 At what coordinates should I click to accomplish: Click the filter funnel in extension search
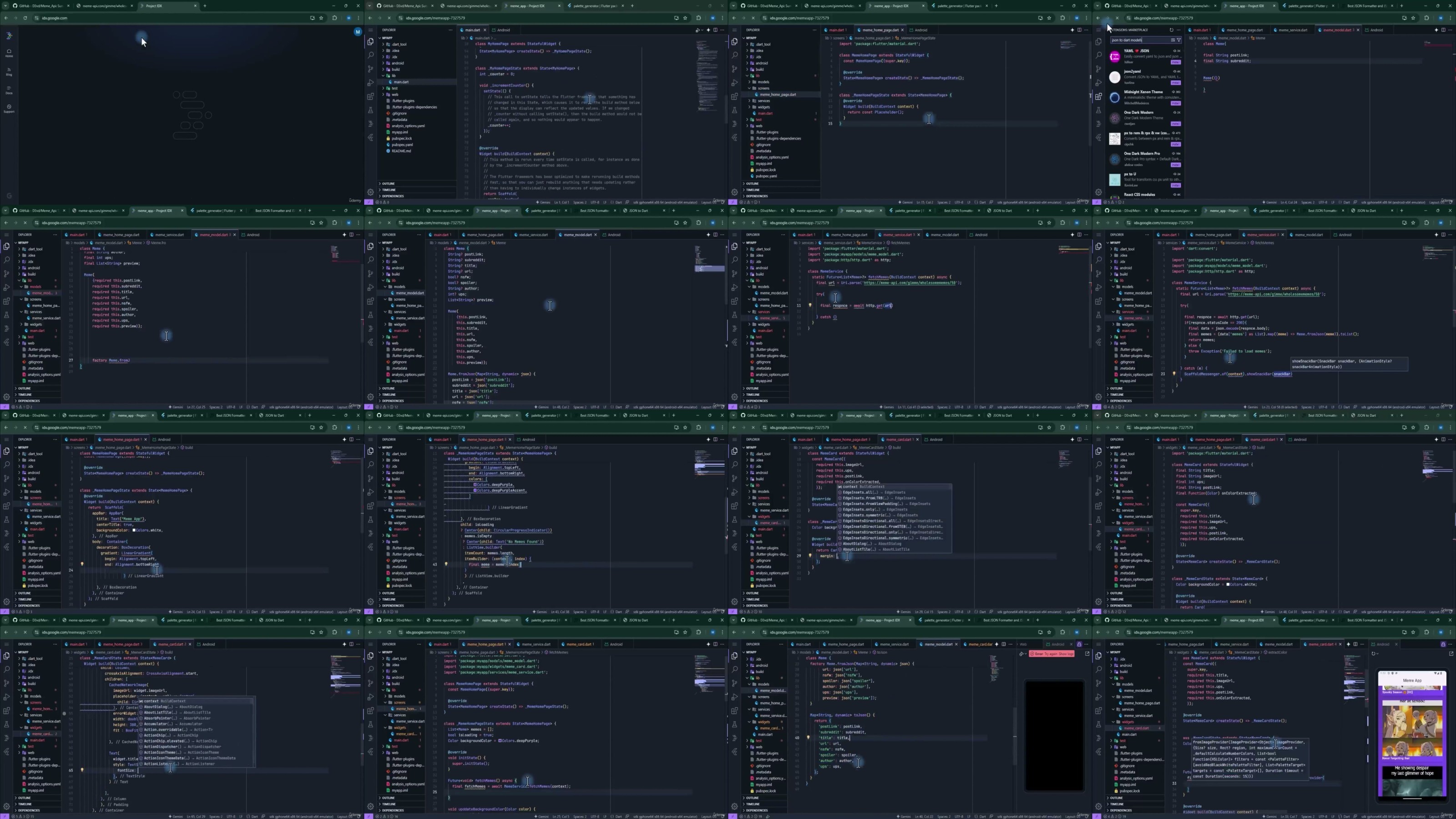[1178, 40]
